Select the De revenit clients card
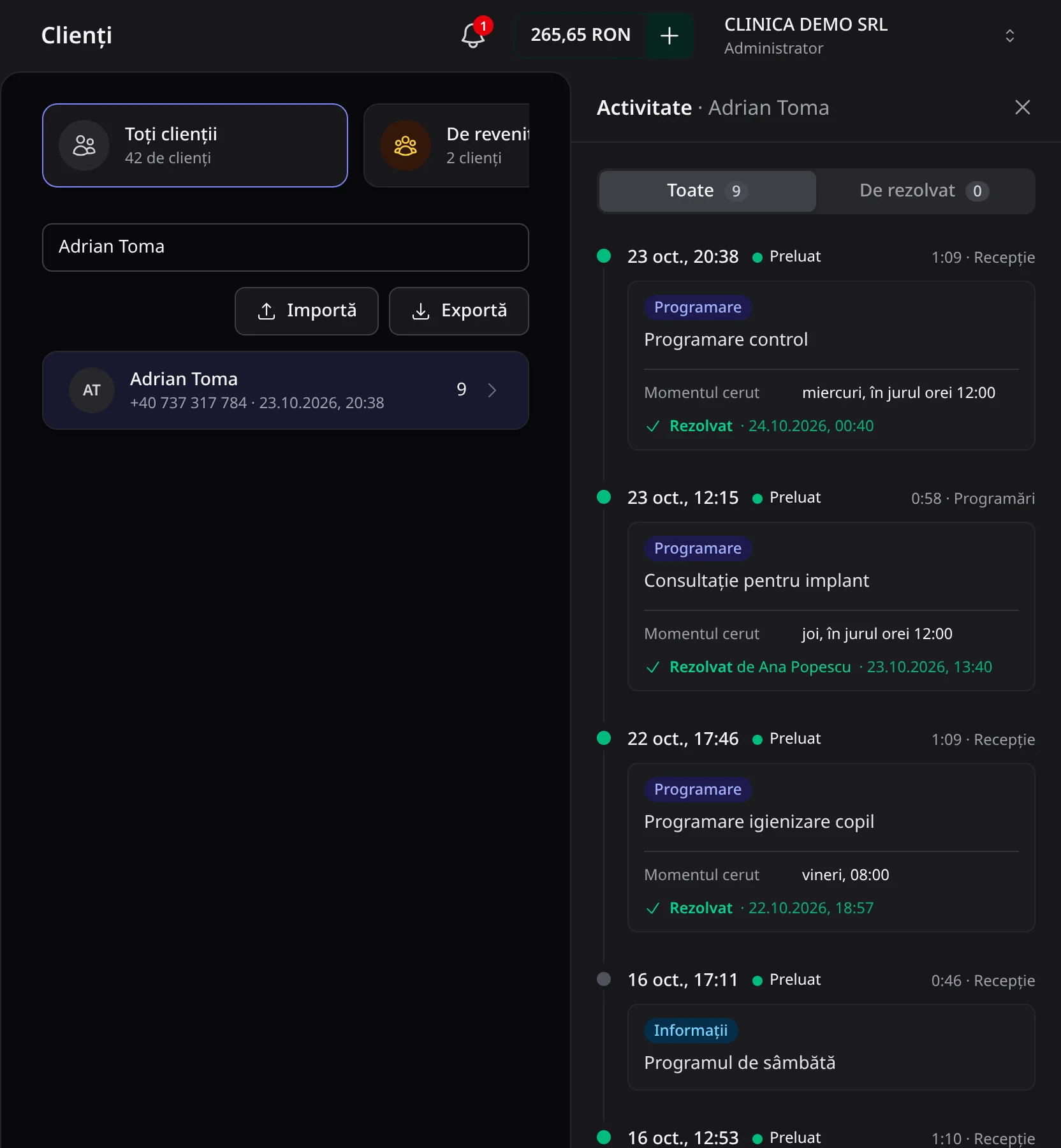1061x1148 pixels. [x=447, y=145]
